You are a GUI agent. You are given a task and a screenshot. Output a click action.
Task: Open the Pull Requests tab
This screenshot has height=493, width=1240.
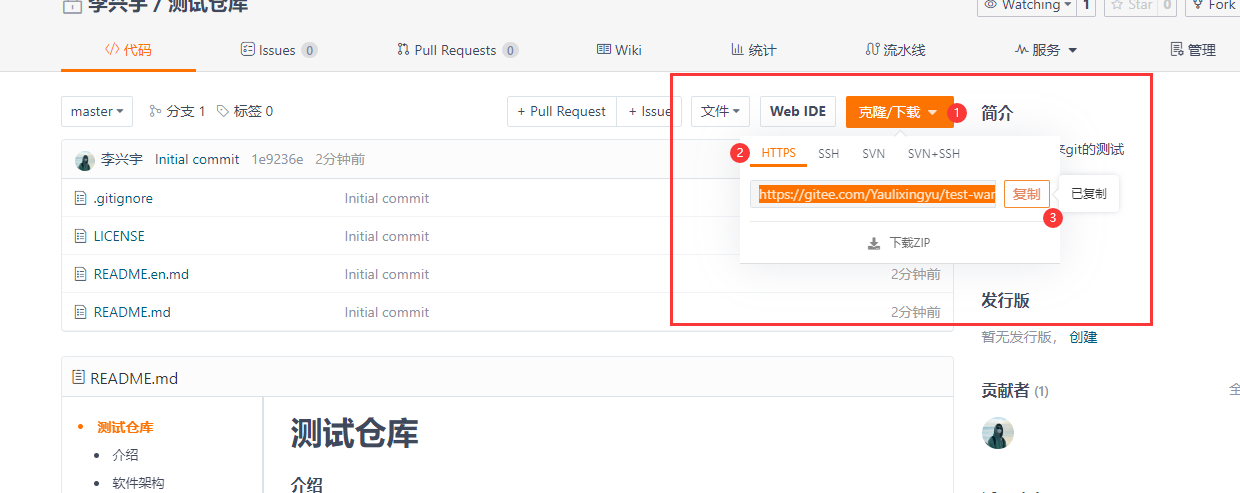click(x=457, y=50)
